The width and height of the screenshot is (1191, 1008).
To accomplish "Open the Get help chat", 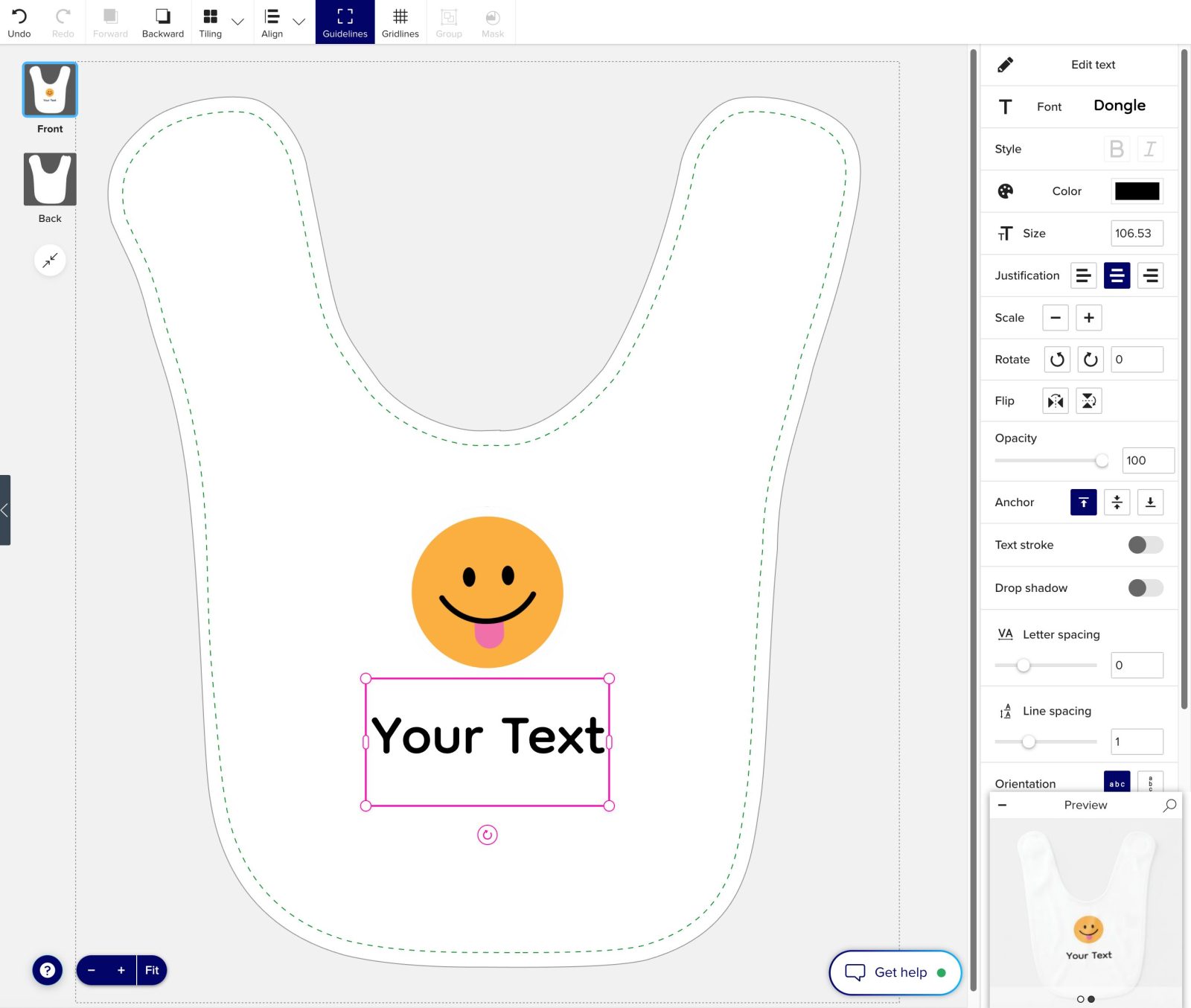I will click(x=895, y=972).
